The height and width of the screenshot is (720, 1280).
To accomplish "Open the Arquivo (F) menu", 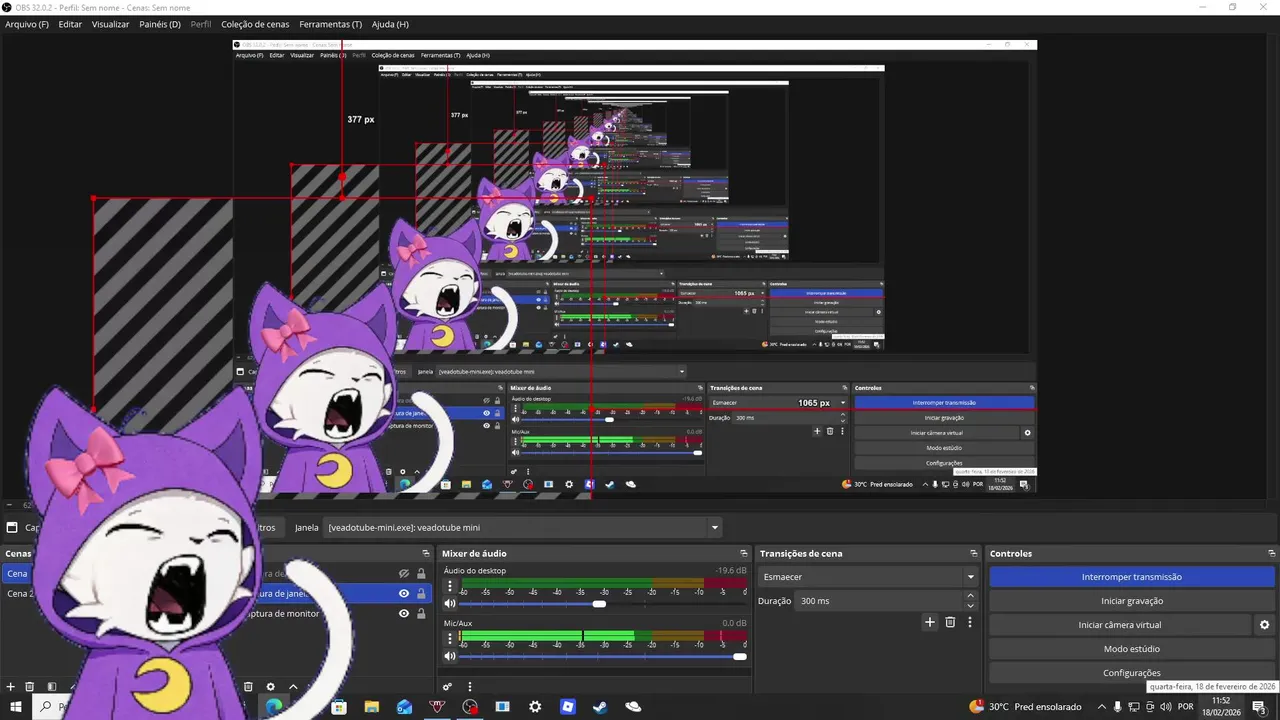I will point(27,24).
